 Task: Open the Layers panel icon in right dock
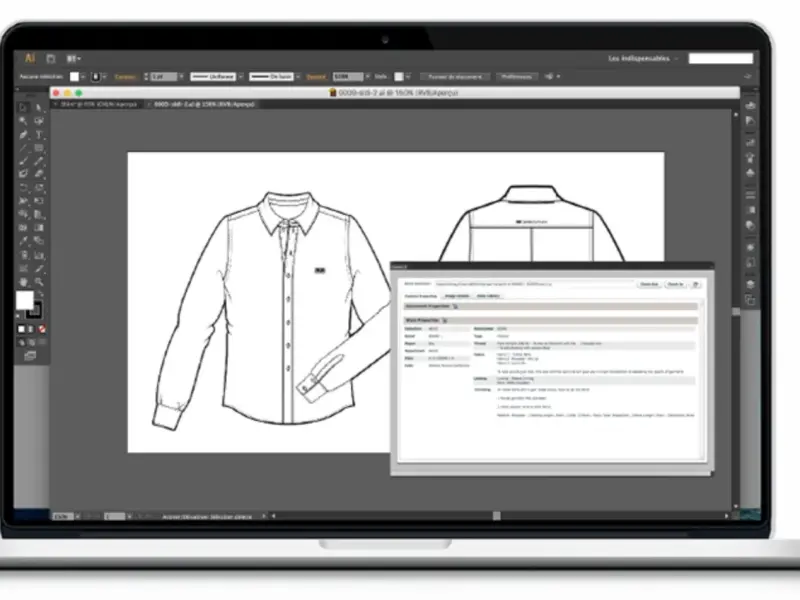[x=750, y=285]
